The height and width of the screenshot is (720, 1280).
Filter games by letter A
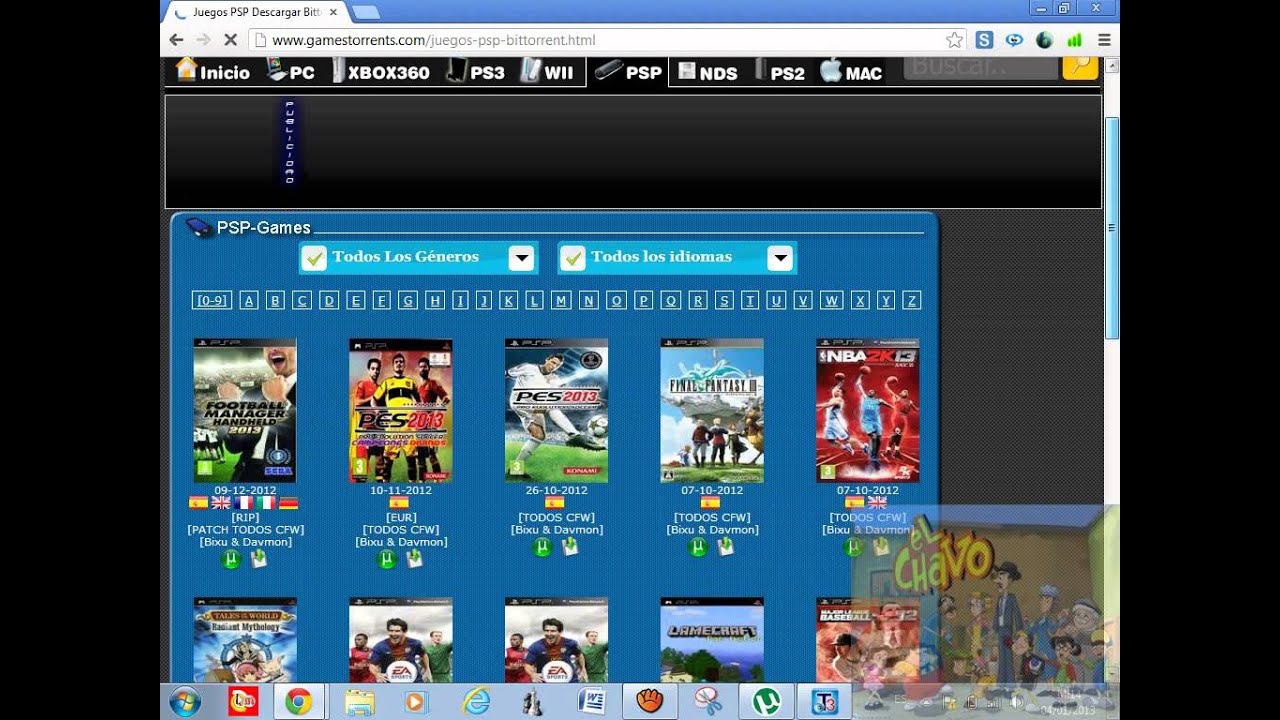click(x=249, y=300)
